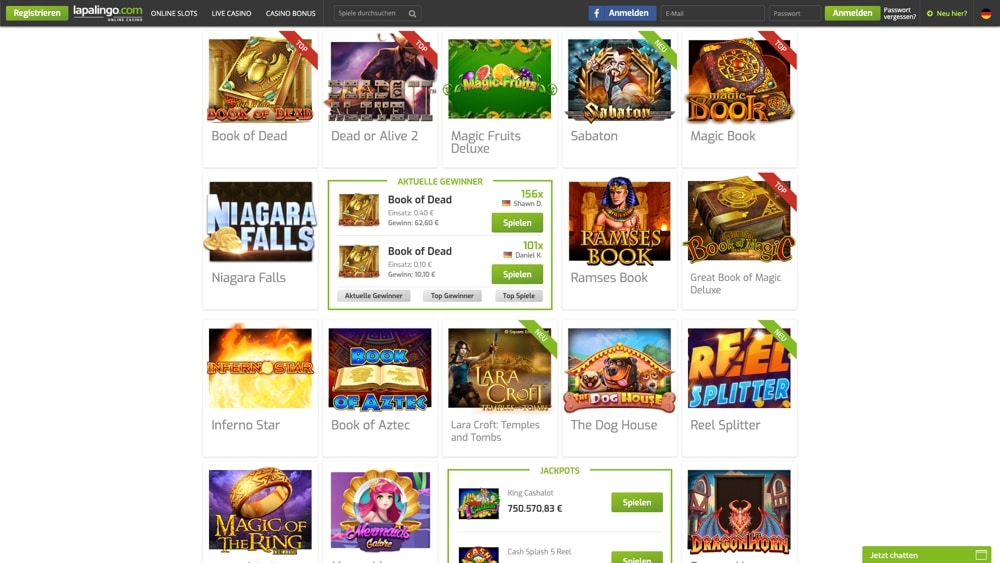The image size is (1000, 563).
Task: Open Reel Splitter game tile
Action: [x=739, y=388]
